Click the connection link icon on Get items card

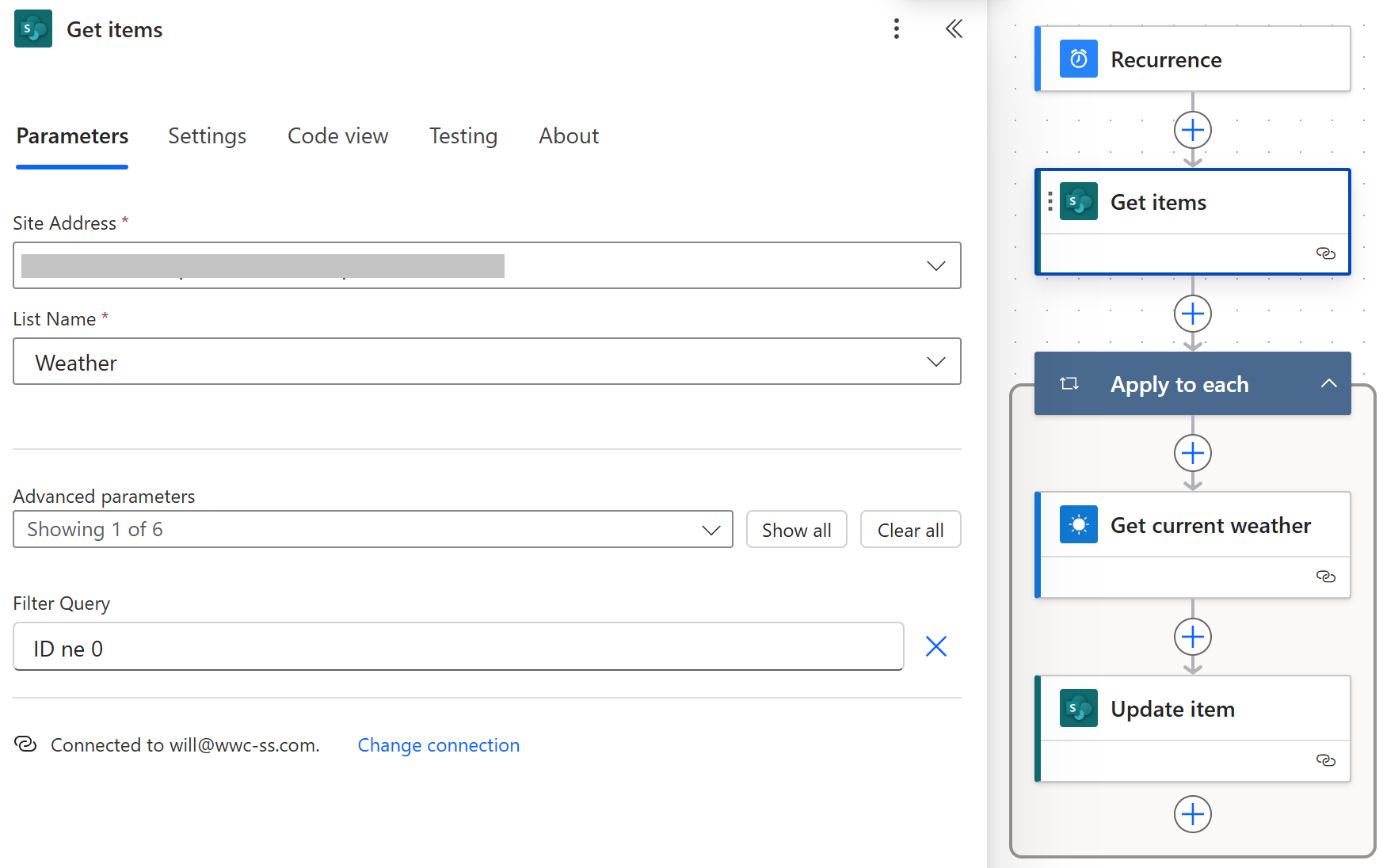click(1325, 253)
